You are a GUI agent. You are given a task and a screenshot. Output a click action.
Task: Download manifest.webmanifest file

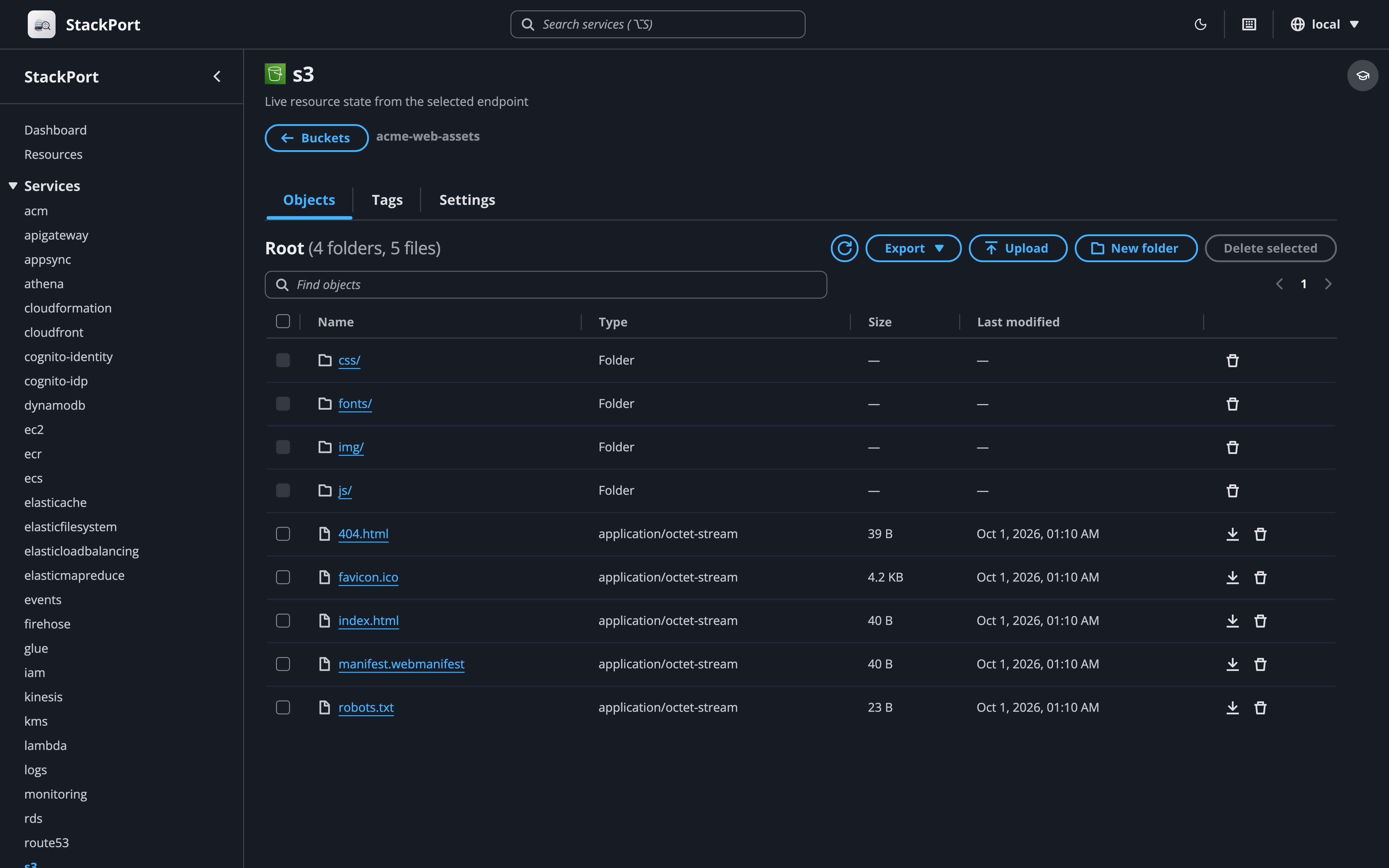point(1232,664)
